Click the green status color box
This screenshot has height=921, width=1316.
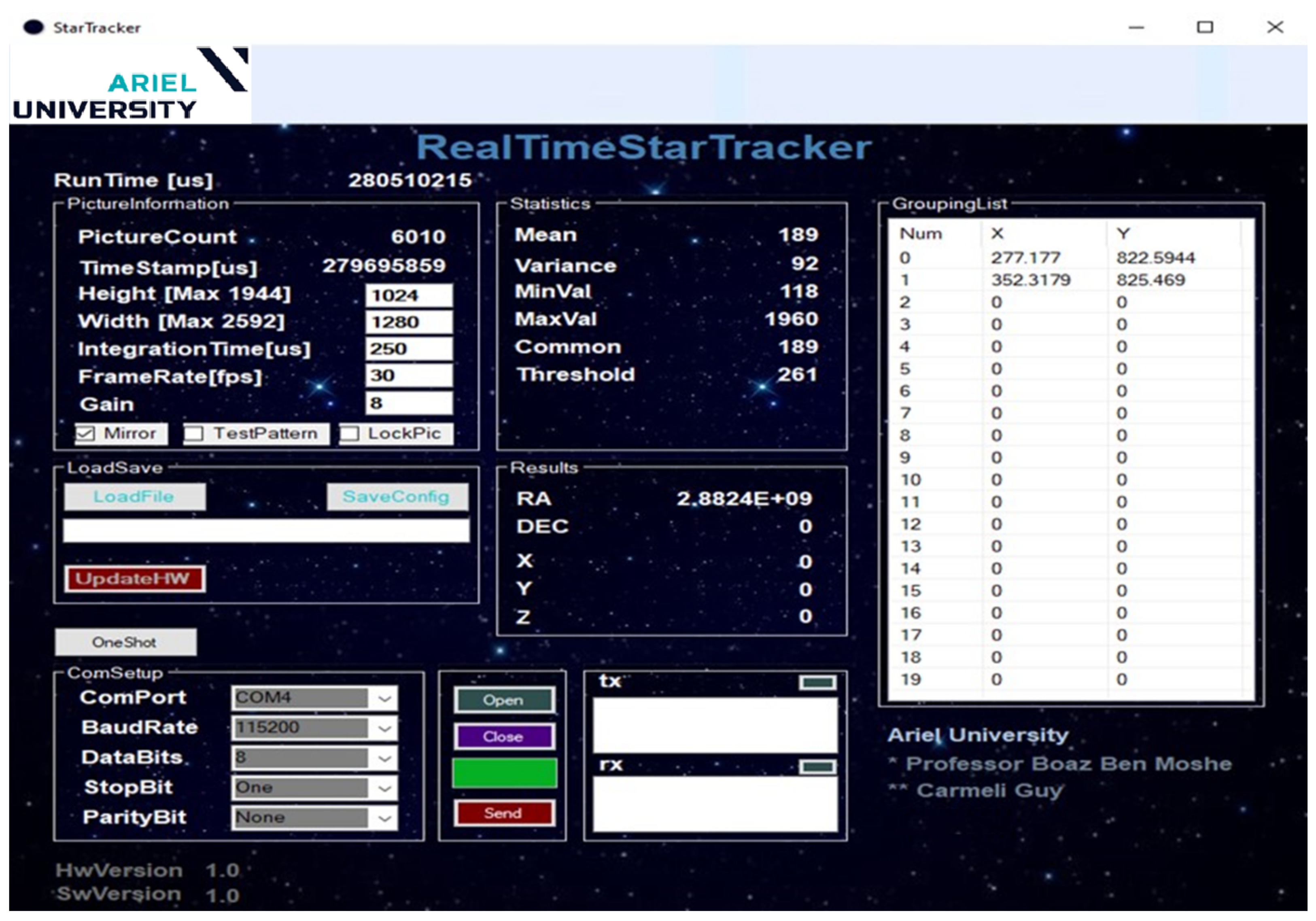pos(504,772)
